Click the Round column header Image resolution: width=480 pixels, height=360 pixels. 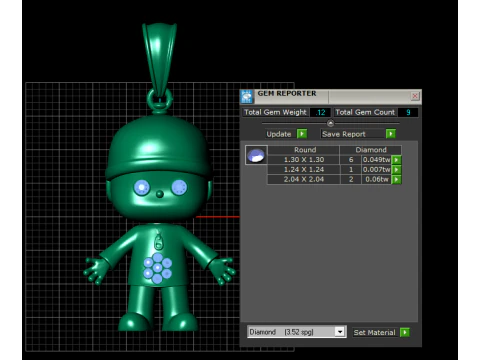coord(305,150)
